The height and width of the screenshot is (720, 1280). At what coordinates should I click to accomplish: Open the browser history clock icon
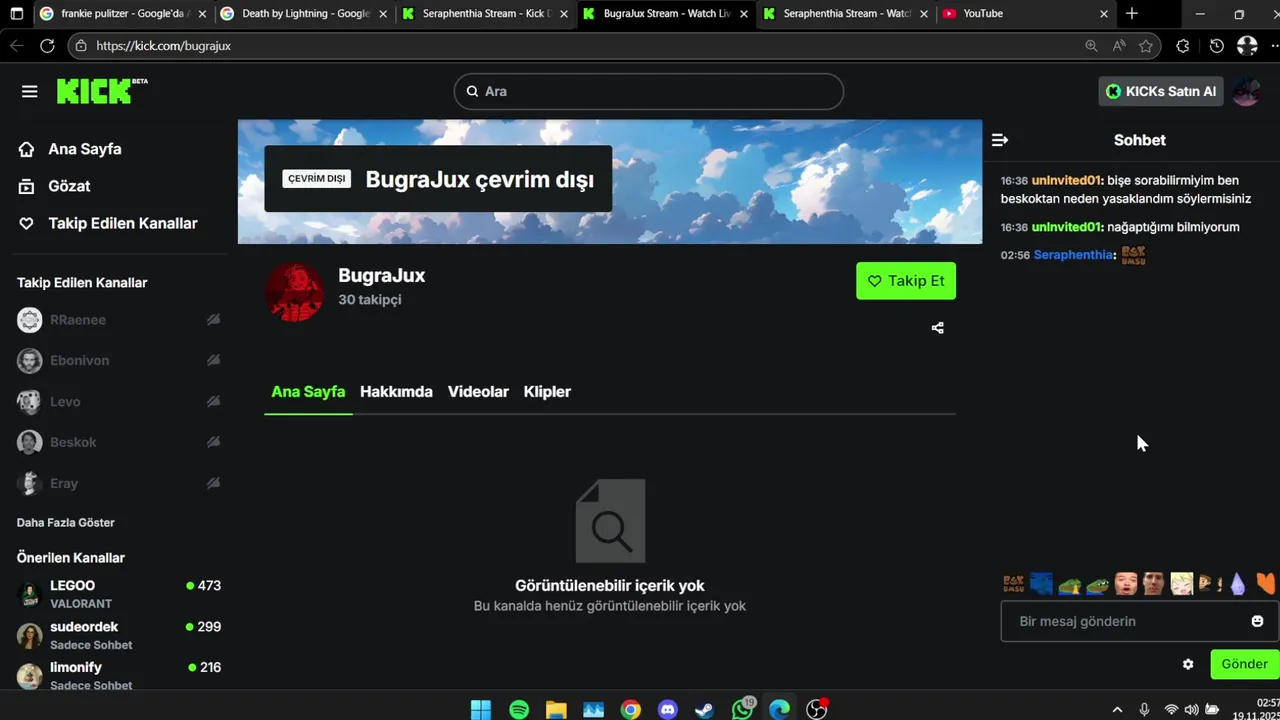[x=1216, y=46]
